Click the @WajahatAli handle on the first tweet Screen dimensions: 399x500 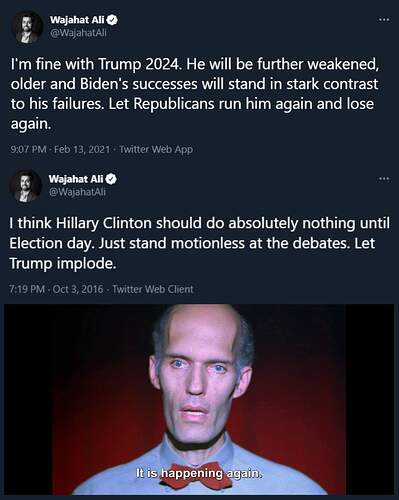[x=78, y=33]
